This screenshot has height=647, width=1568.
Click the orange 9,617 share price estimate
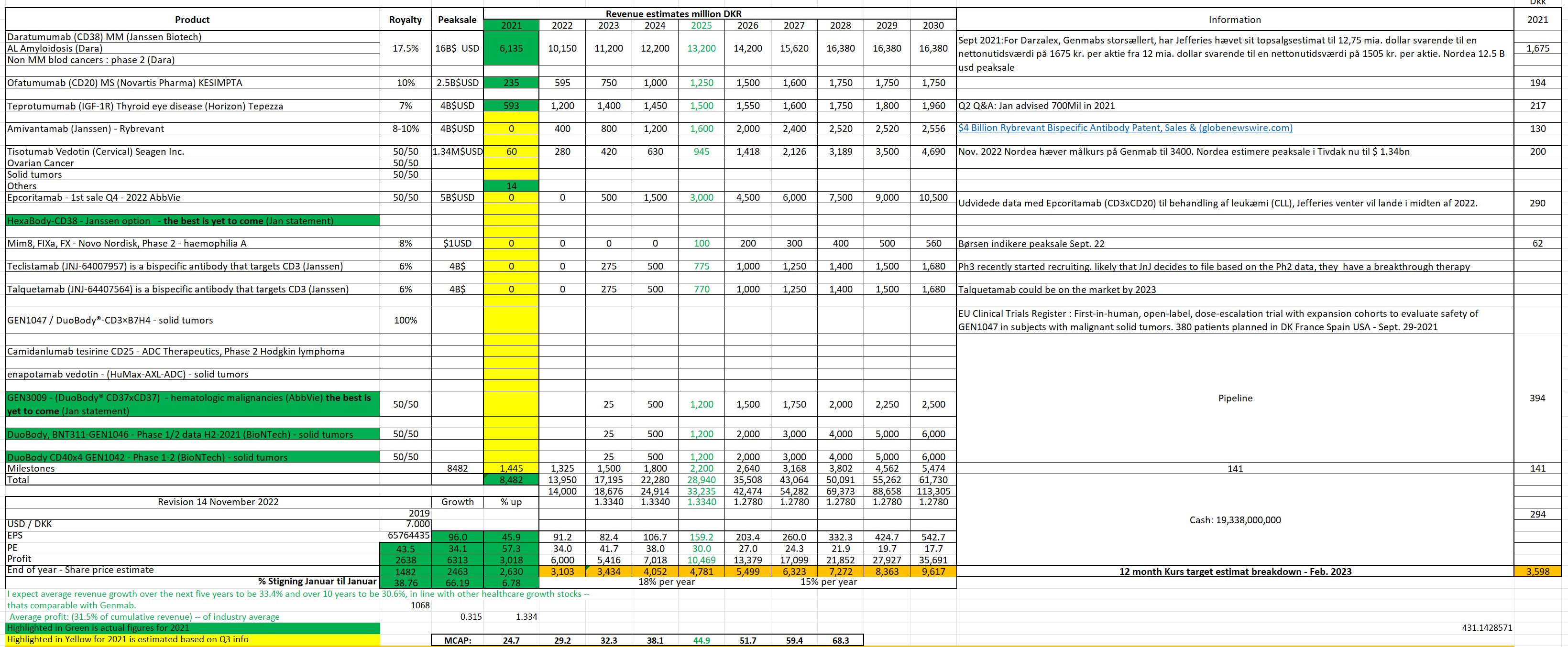[x=933, y=572]
